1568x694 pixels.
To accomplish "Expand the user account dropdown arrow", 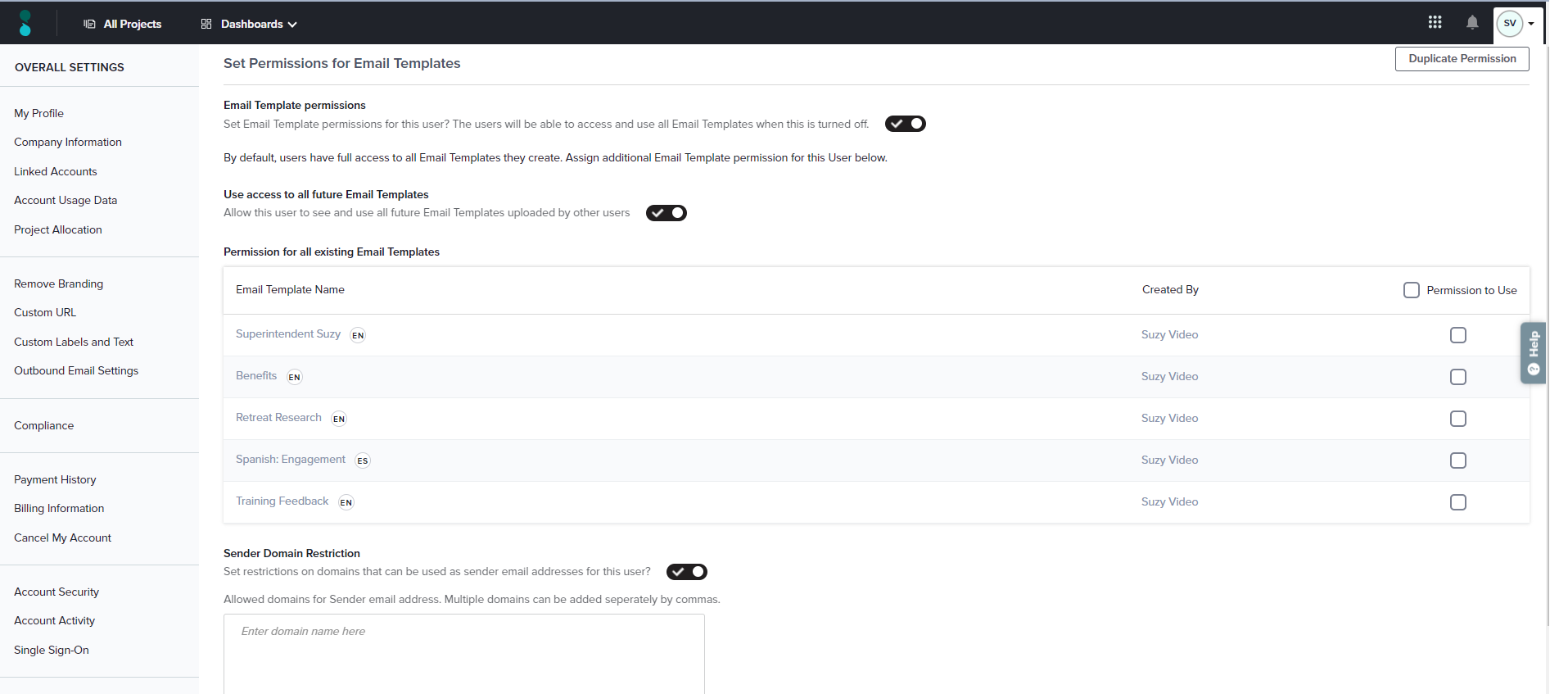I will (1531, 24).
